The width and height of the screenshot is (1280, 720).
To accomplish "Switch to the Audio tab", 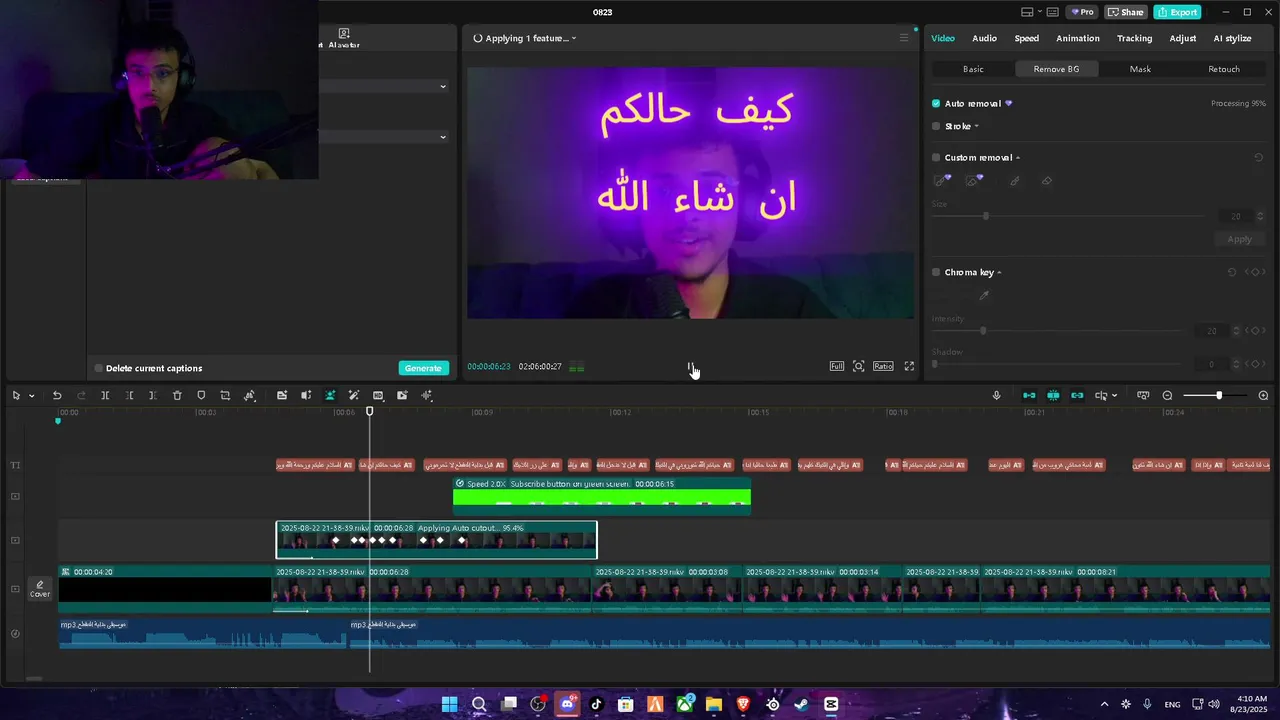I will point(984,38).
